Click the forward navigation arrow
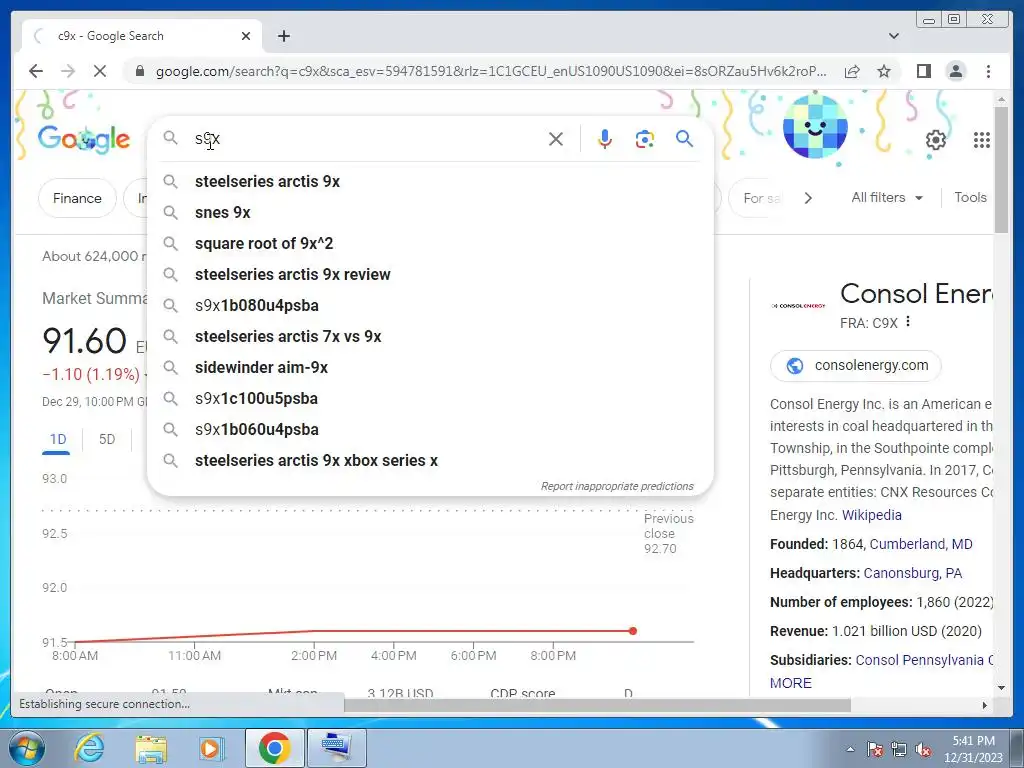1024x768 pixels. coord(68,71)
